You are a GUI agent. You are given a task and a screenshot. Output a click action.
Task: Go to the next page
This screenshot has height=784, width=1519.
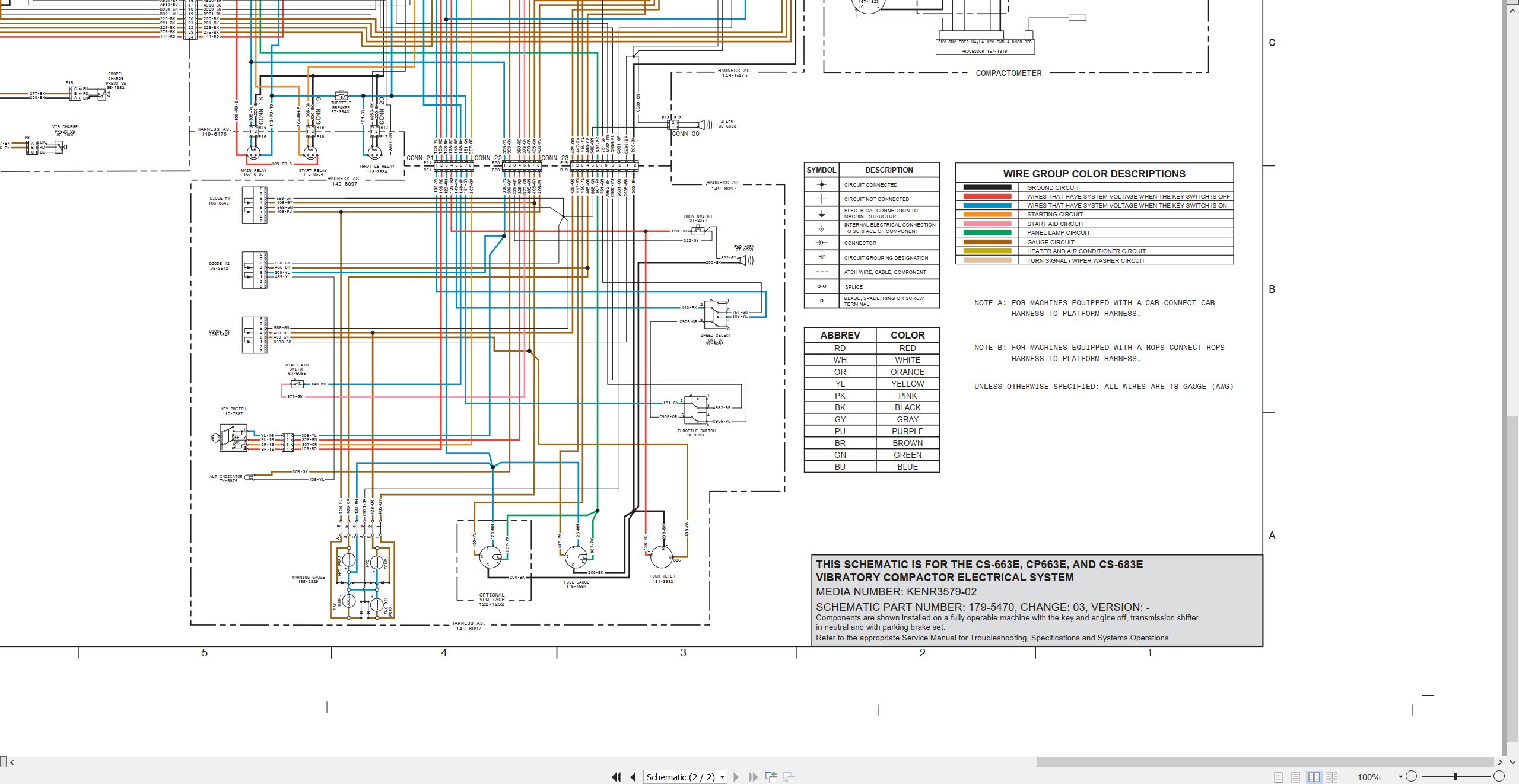(736, 777)
